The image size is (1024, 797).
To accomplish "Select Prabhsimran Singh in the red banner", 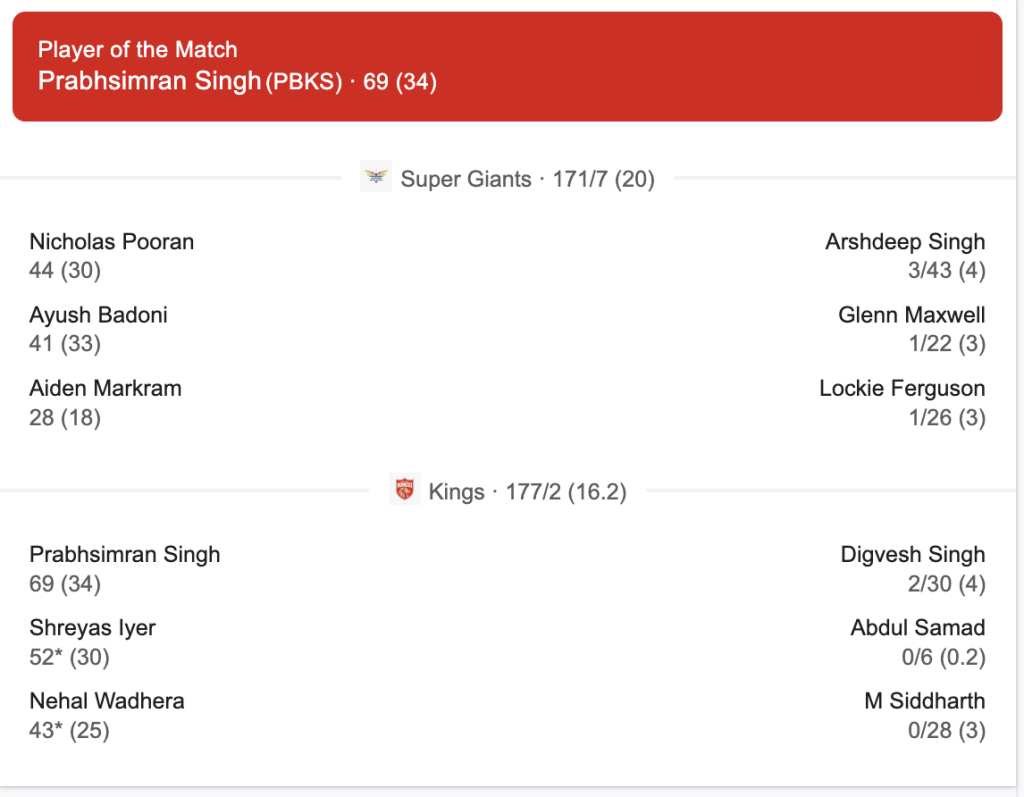I will [x=149, y=81].
